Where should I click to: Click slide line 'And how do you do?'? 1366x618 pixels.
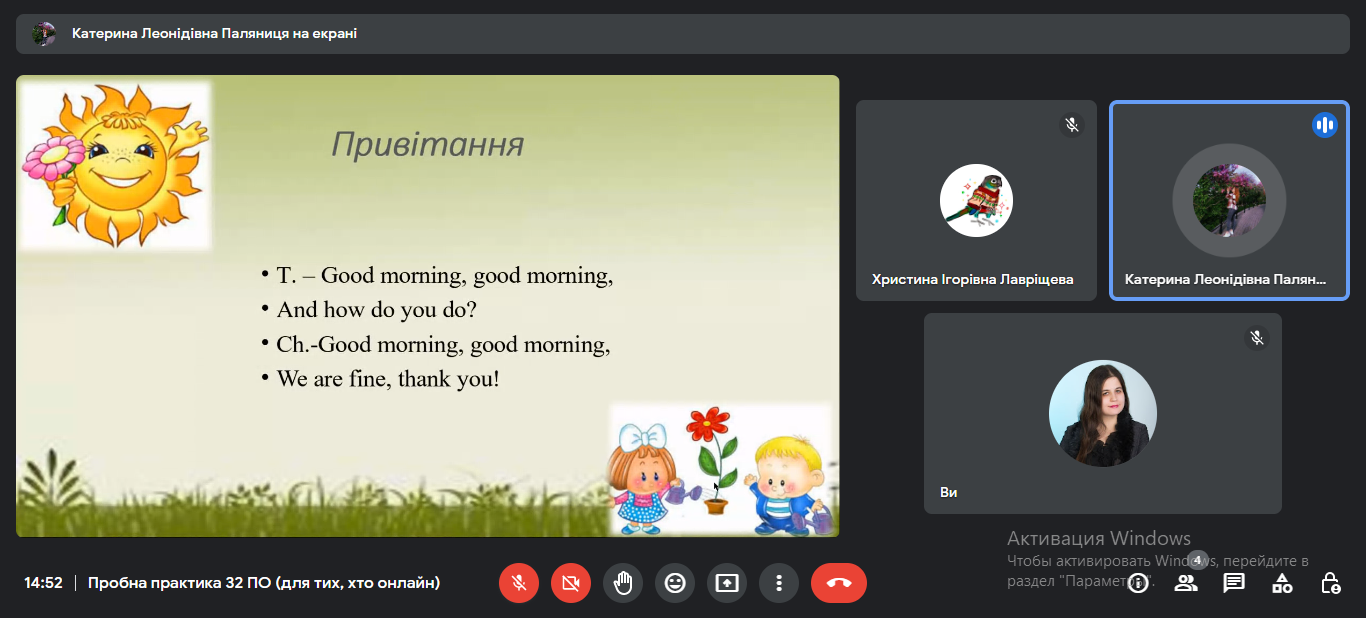click(377, 310)
